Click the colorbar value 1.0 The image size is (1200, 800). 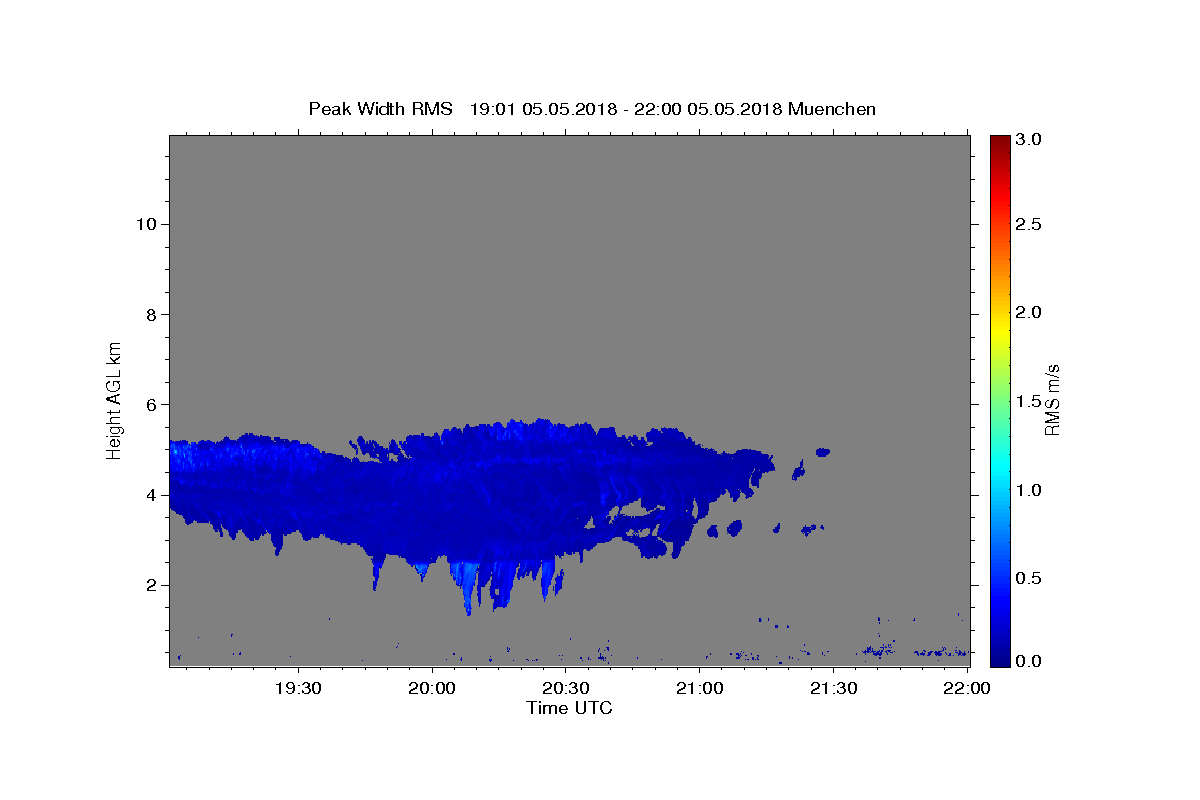(x=1030, y=490)
